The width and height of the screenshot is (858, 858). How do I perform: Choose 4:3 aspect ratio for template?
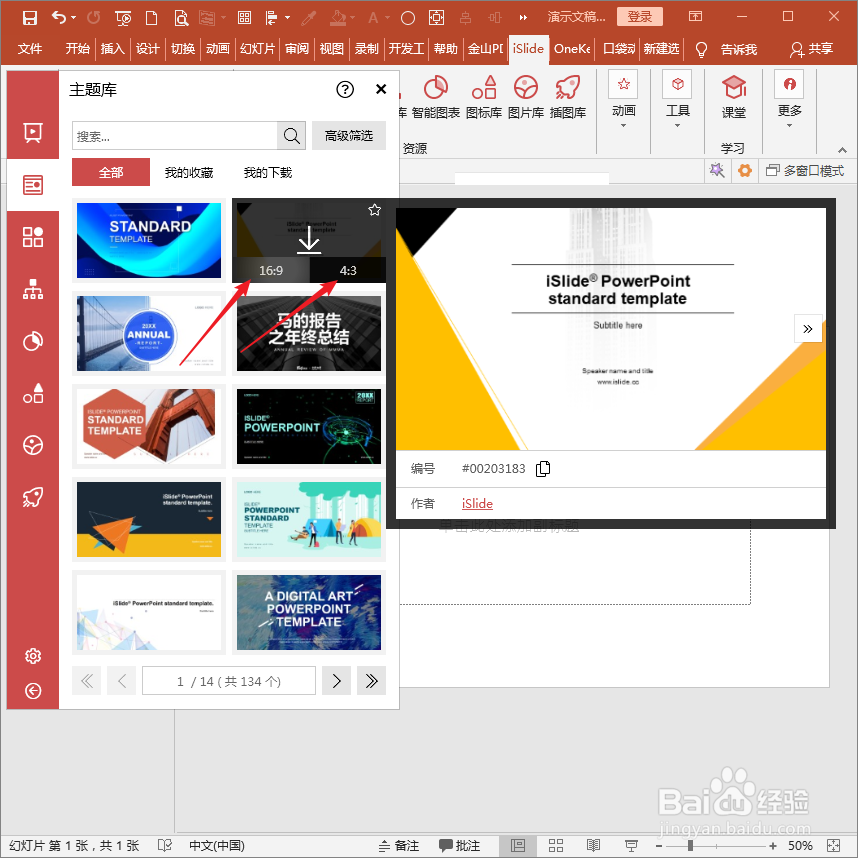tap(348, 270)
